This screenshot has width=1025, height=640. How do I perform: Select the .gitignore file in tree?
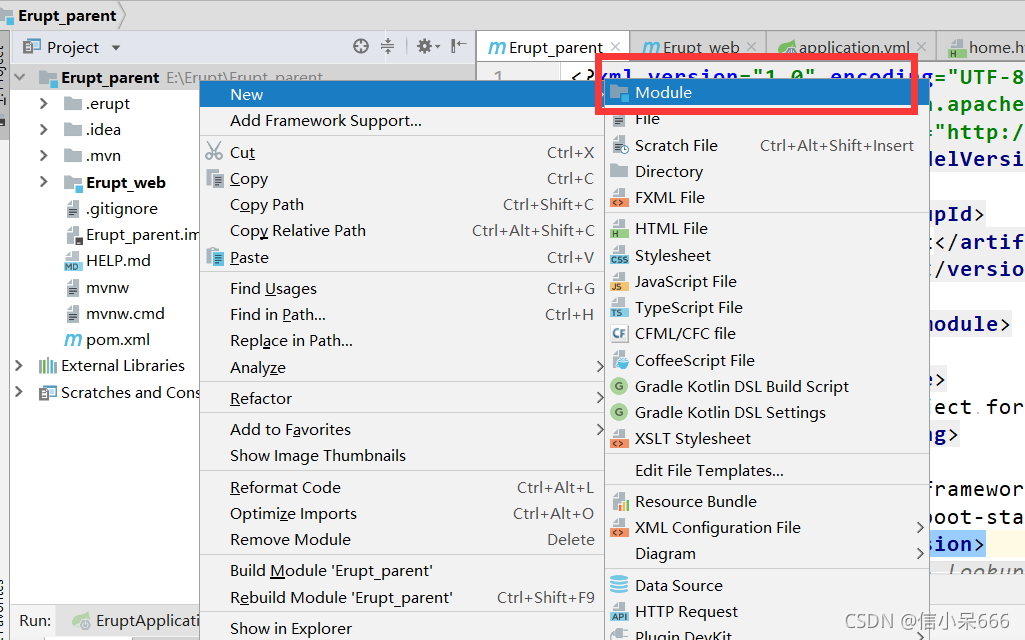click(122, 209)
